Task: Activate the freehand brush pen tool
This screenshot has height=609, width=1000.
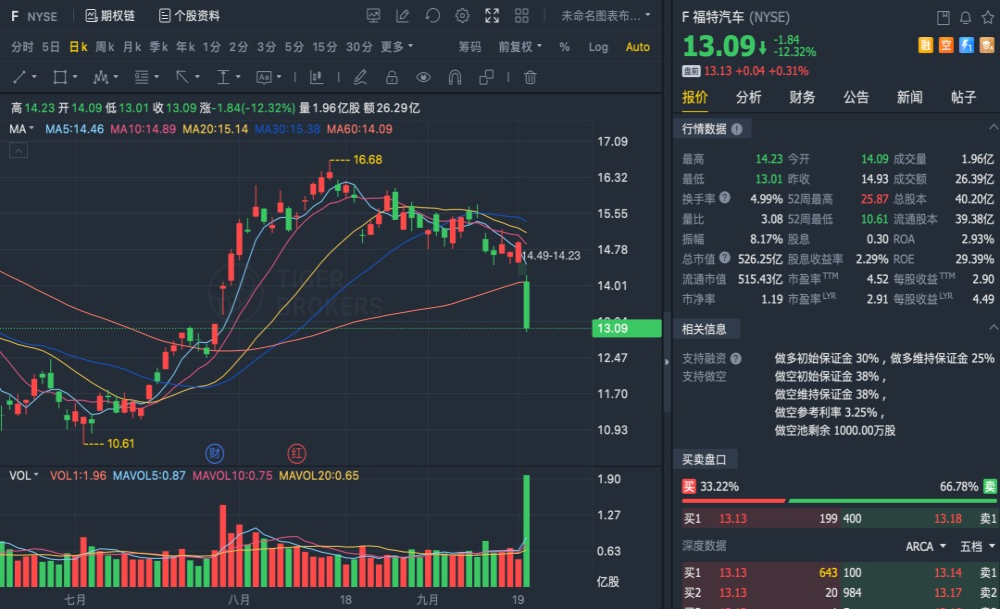Action: coord(360,77)
